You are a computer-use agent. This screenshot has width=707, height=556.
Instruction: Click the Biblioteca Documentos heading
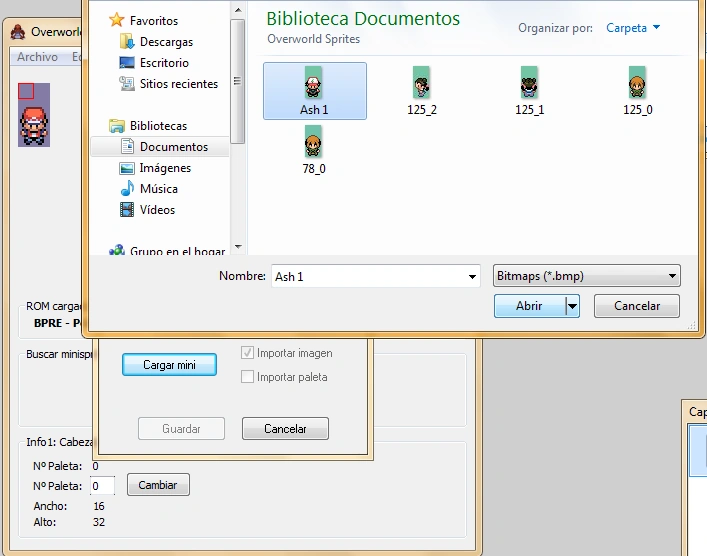click(x=363, y=19)
